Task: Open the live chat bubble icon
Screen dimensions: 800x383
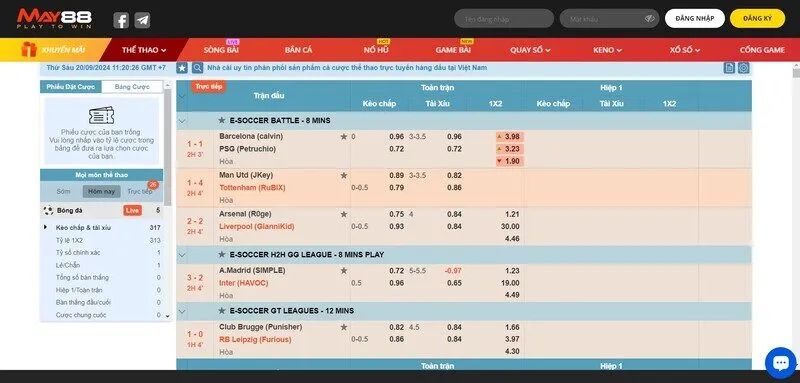Action: 781,363
